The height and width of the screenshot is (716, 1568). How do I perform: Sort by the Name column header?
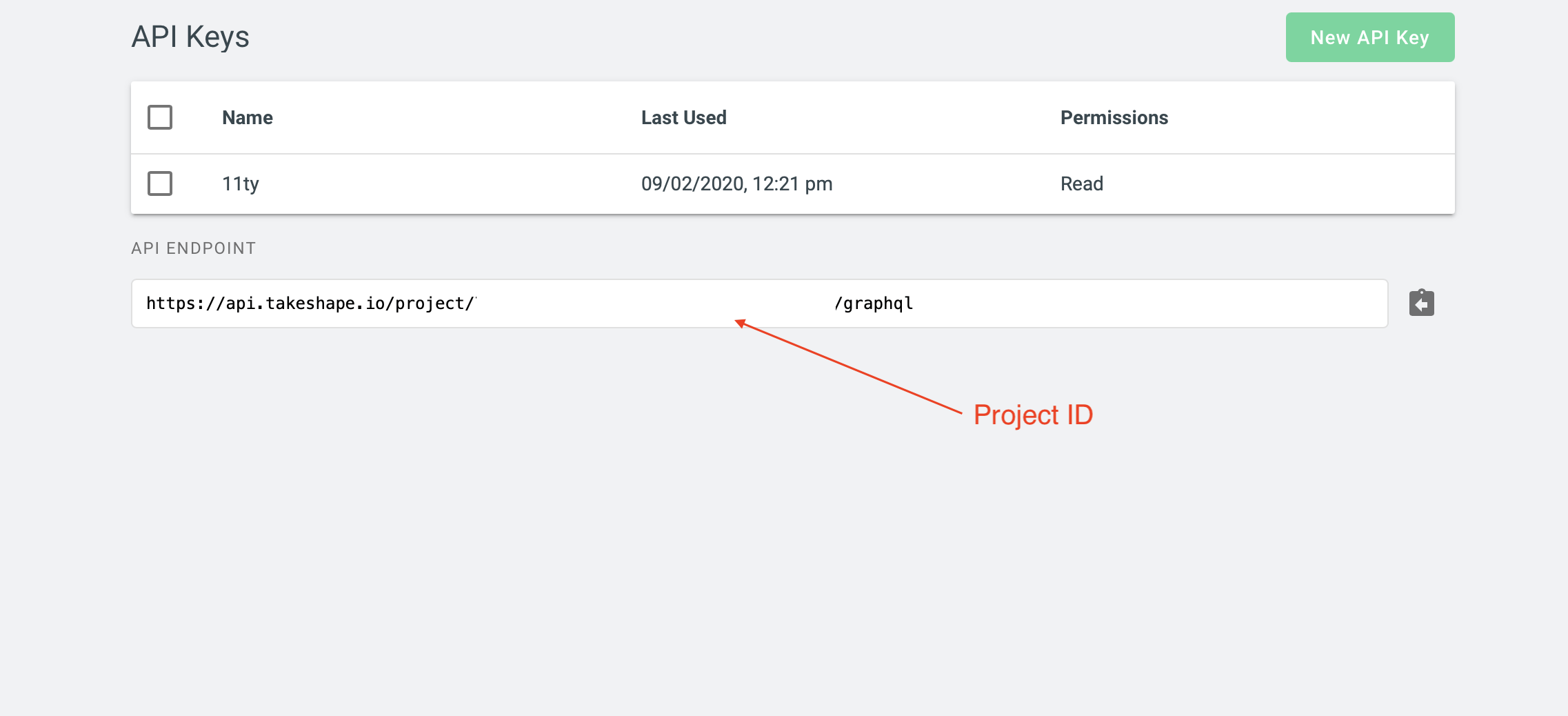[x=248, y=118]
